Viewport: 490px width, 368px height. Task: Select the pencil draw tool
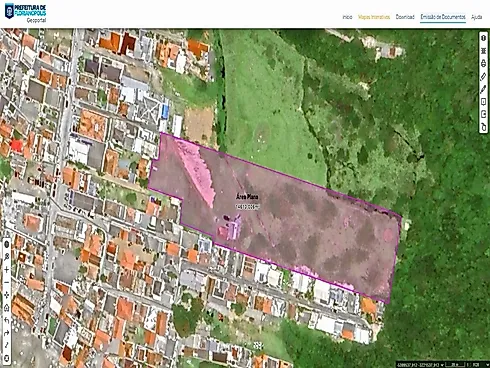point(484,89)
